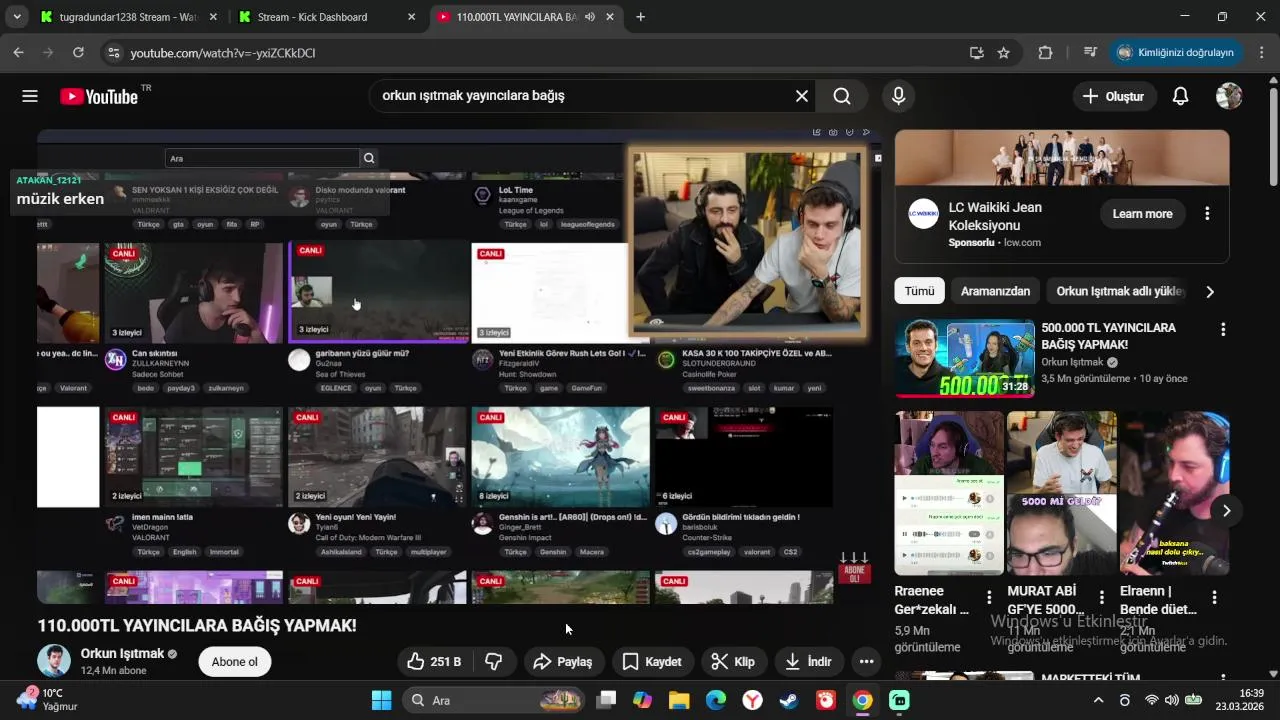The image size is (1280, 720).
Task: Create a clip with Klip
Action: point(733,661)
